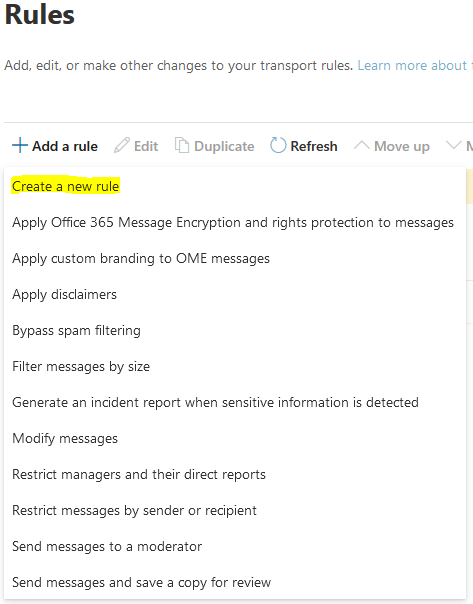The width and height of the screenshot is (473, 604).
Task: Select Create a new rule
Action: pyautogui.click(x=65, y=186)
